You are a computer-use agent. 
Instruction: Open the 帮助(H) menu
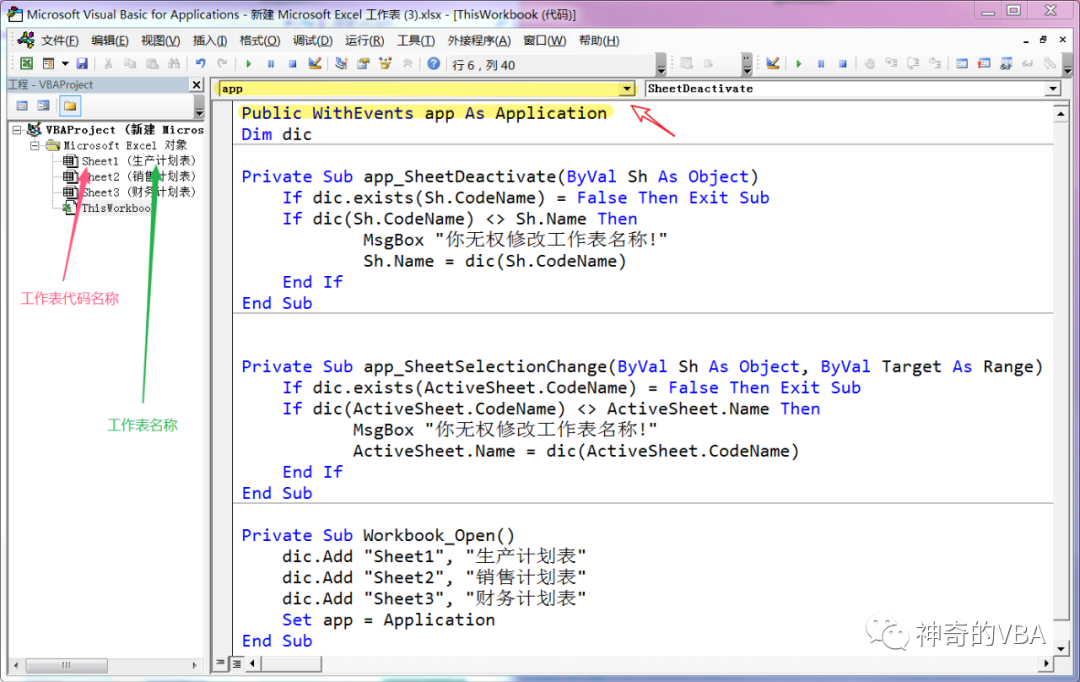[599, 41]
